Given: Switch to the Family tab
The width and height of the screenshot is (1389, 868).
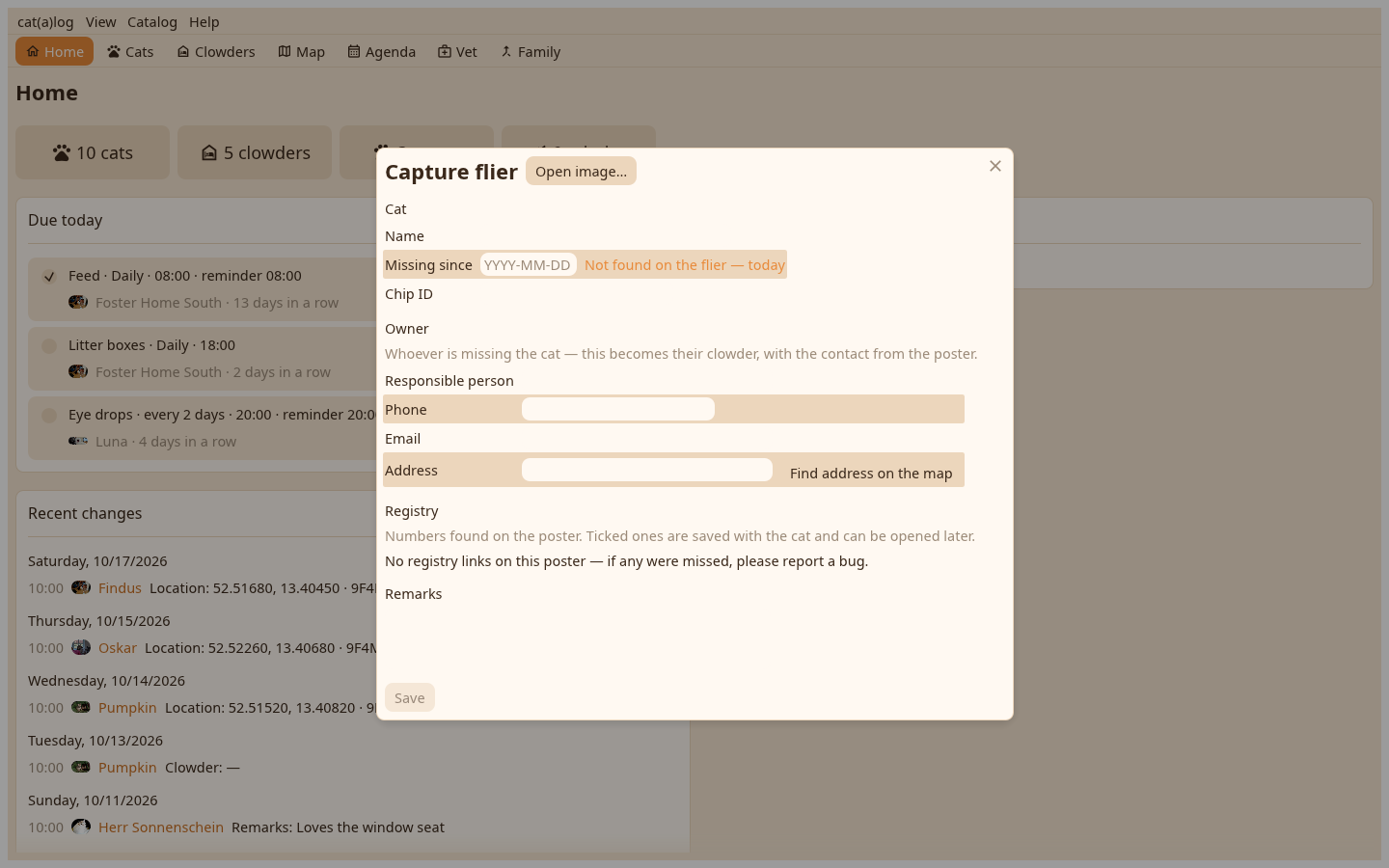Looking at the screenshot, I should [531, 51].
